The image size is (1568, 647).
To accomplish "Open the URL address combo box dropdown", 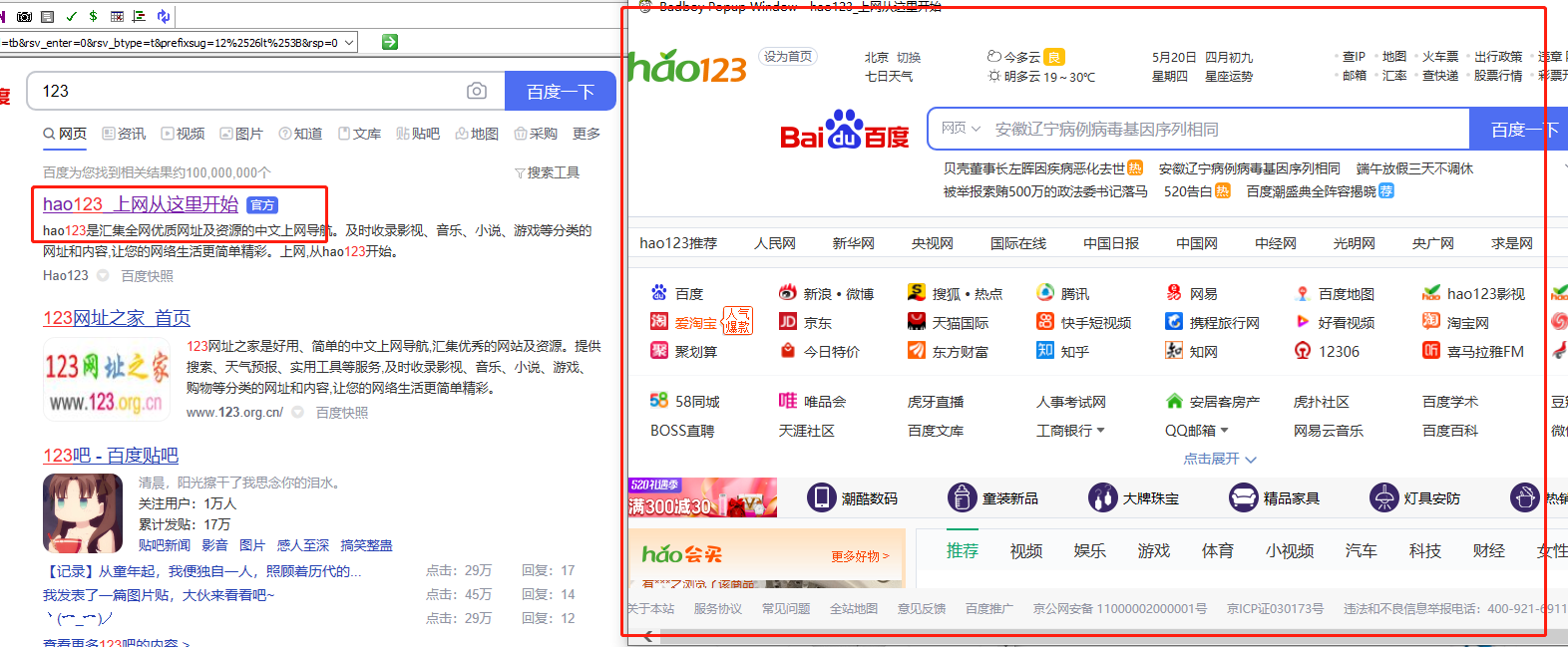I will click(x=349, y=43).
